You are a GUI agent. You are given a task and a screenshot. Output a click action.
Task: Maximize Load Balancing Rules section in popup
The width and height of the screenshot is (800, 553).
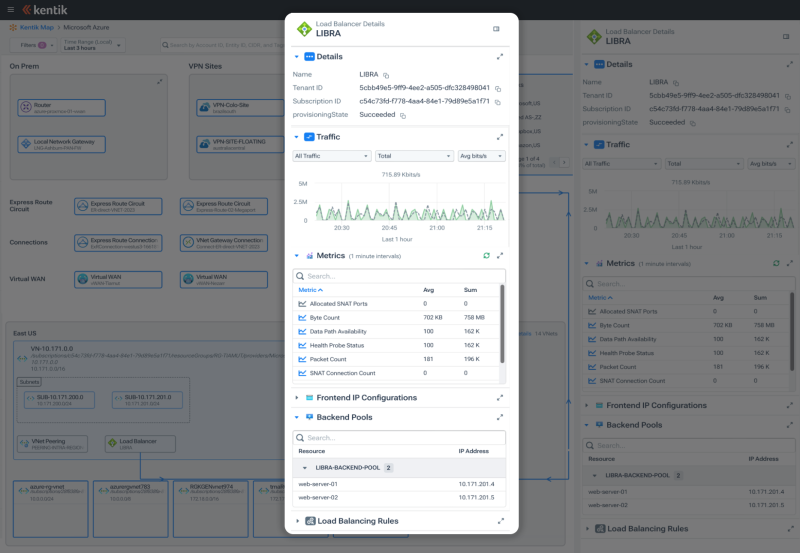501,521
